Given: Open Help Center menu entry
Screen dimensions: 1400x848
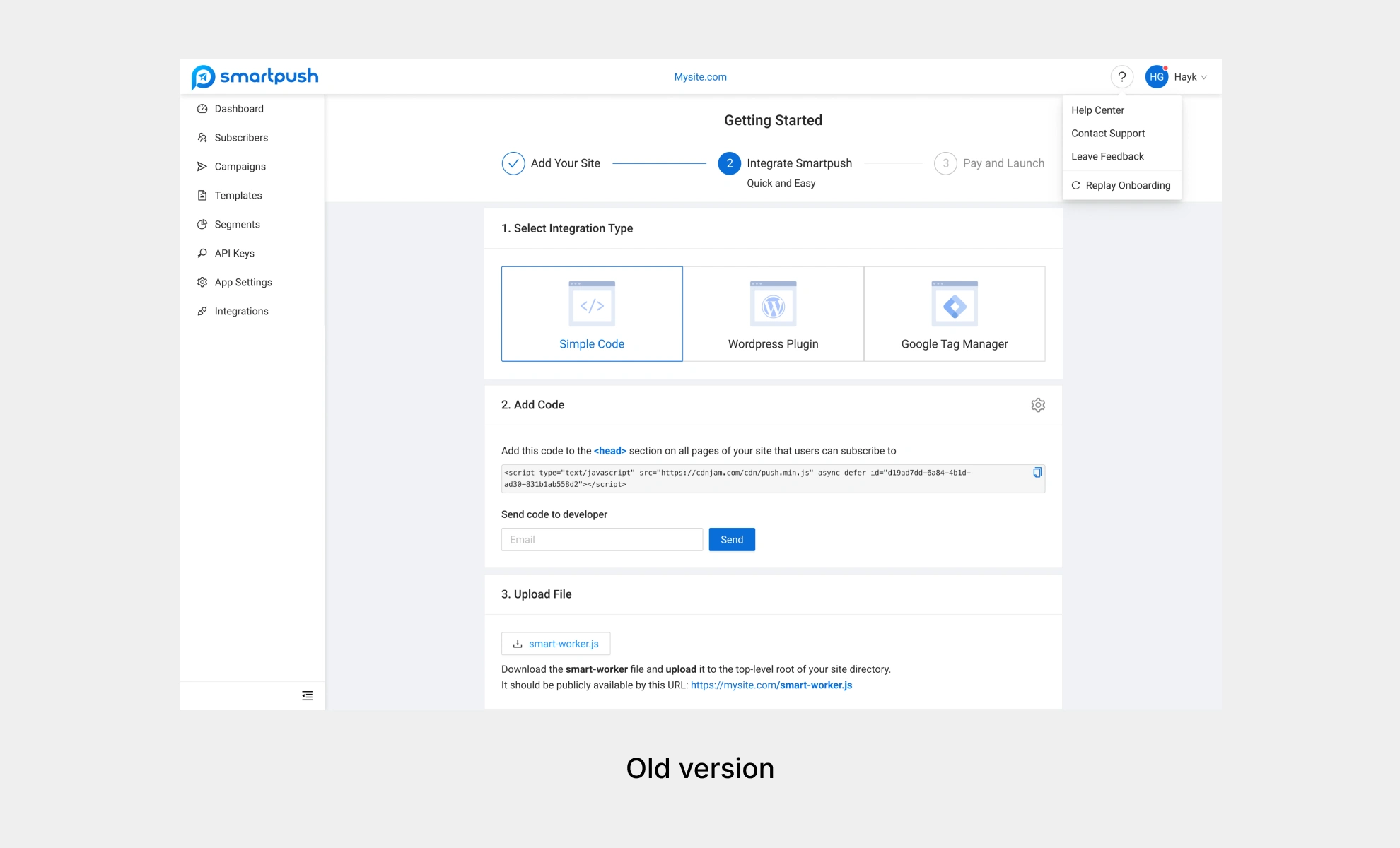Looking at the screenshot, I should point(1097,110).
